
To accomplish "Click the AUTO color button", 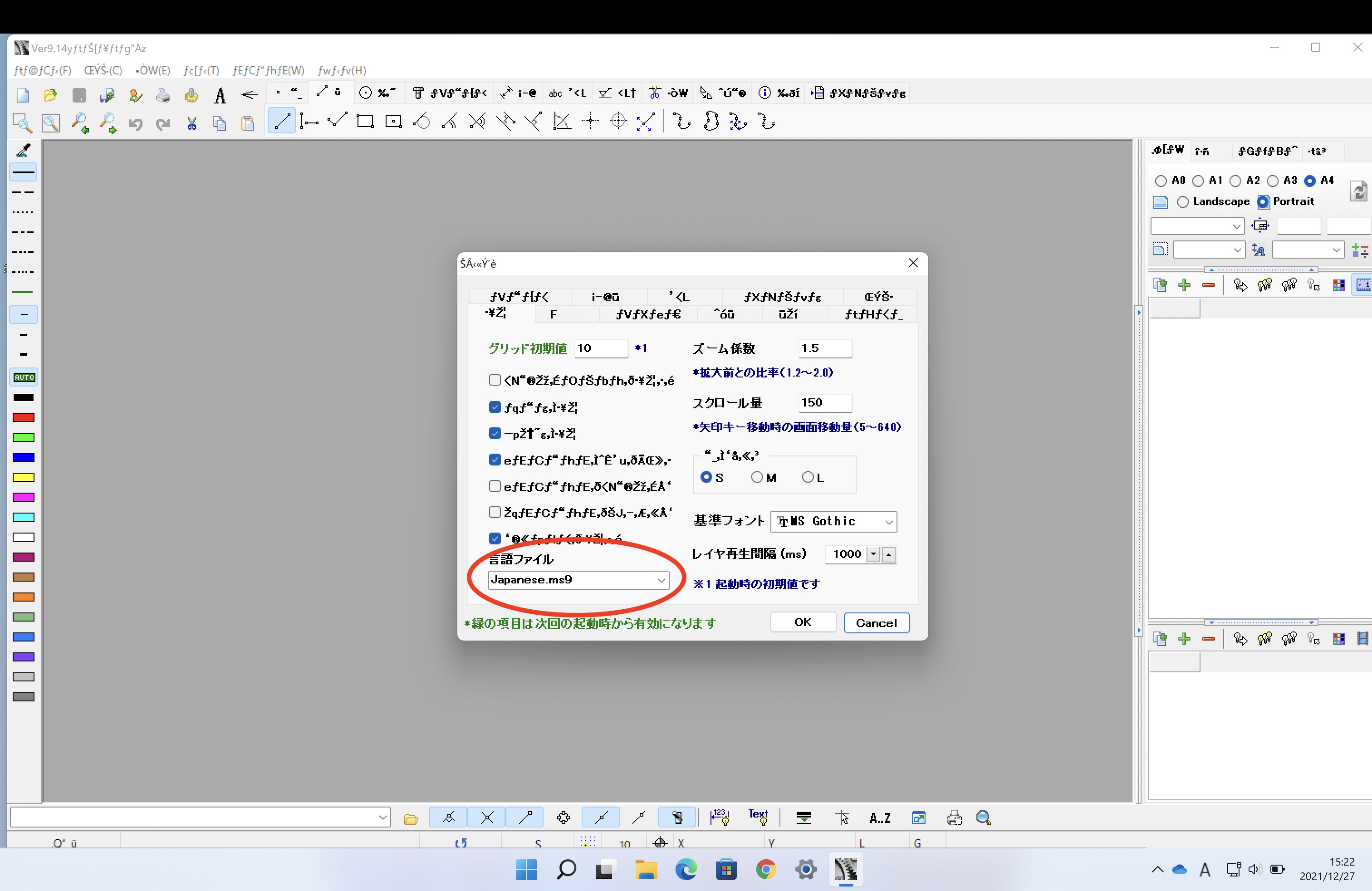I will pos(24,377).
